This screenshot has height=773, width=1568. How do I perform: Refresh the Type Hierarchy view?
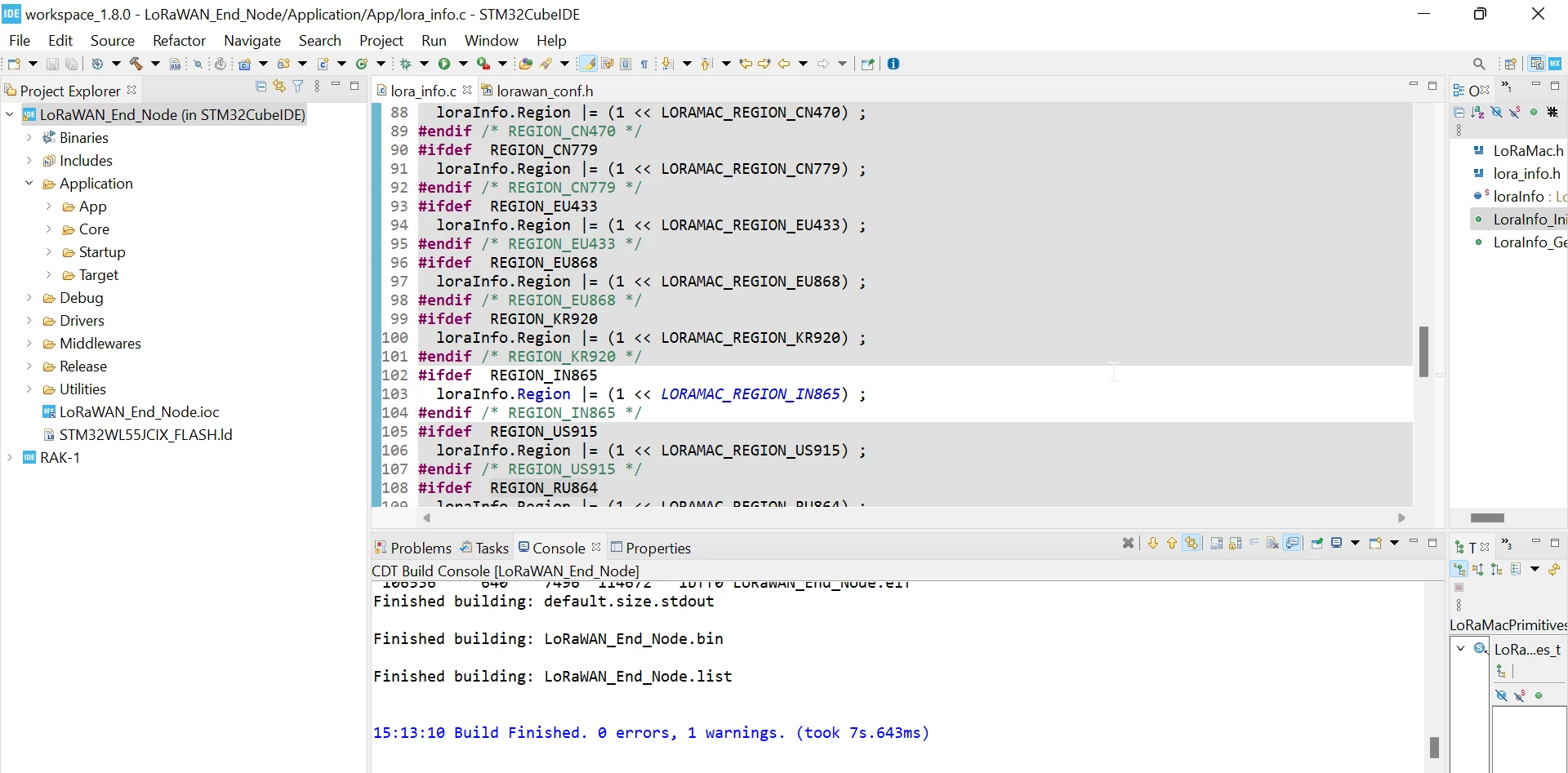(x=1554, y=569)
